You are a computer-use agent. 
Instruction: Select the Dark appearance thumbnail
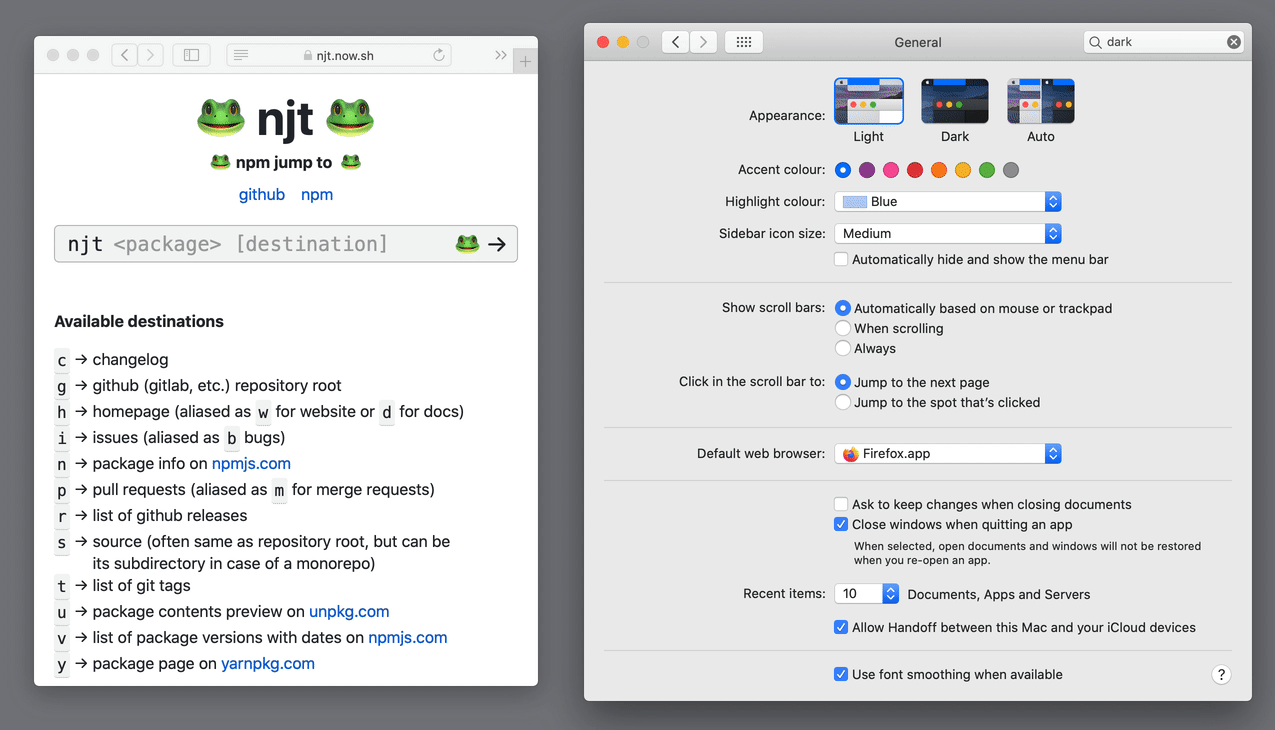955,101
